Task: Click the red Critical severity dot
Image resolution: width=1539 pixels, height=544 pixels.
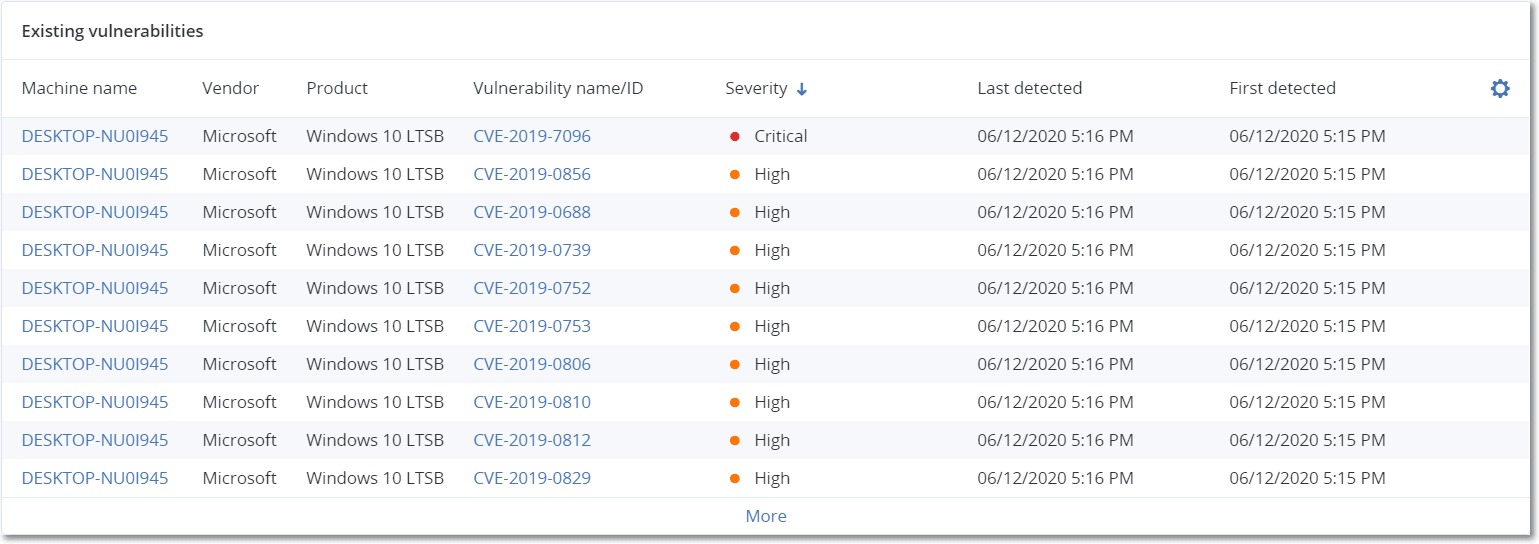Action: (x=735, y=136)
